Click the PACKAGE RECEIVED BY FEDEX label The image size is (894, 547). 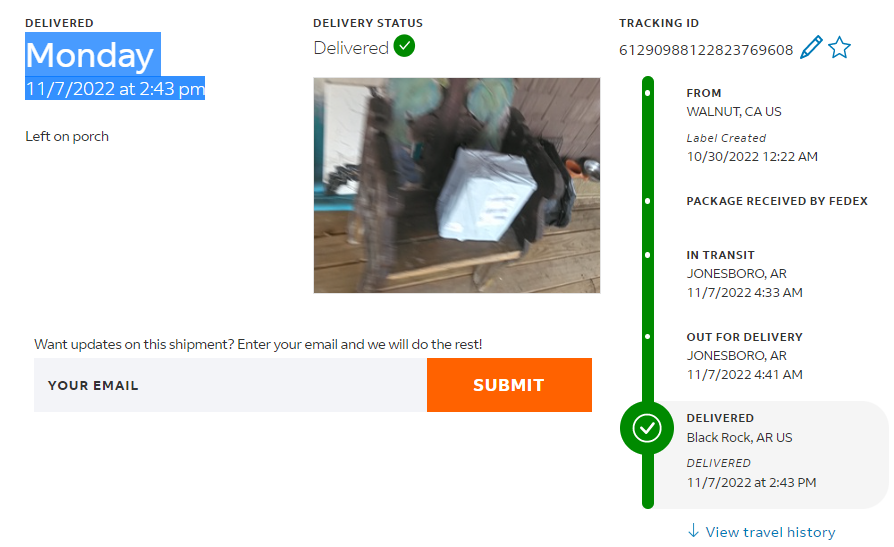click(x=777, y=201)
